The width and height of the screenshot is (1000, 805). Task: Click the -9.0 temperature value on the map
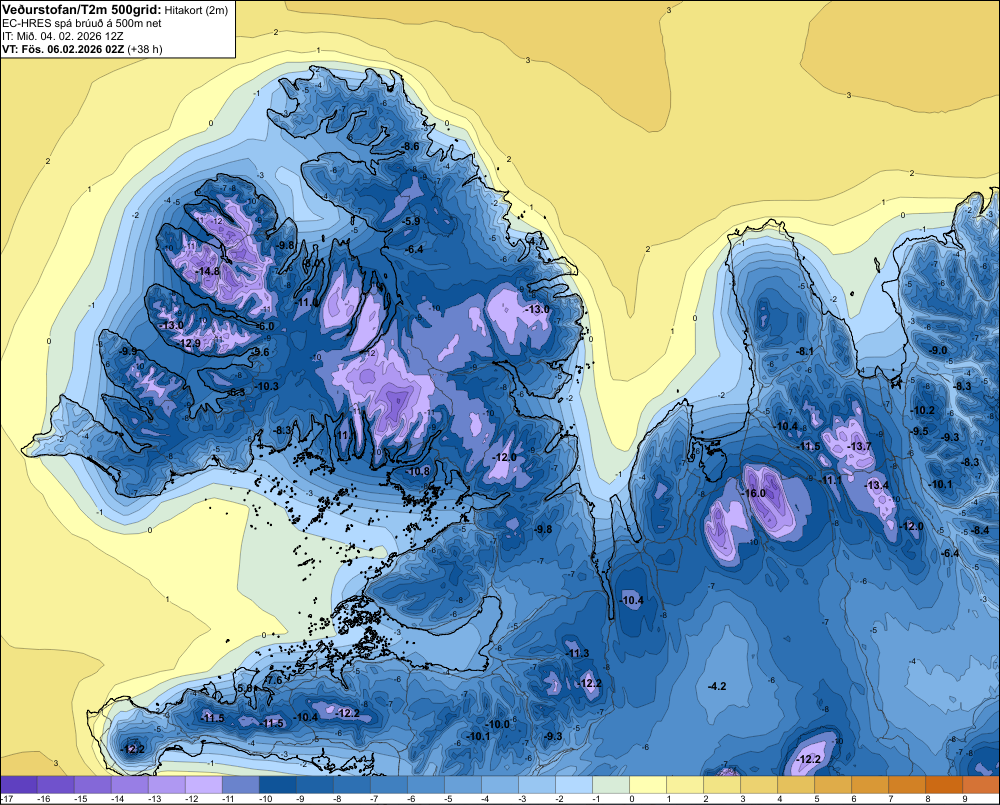tap(938, 351)
